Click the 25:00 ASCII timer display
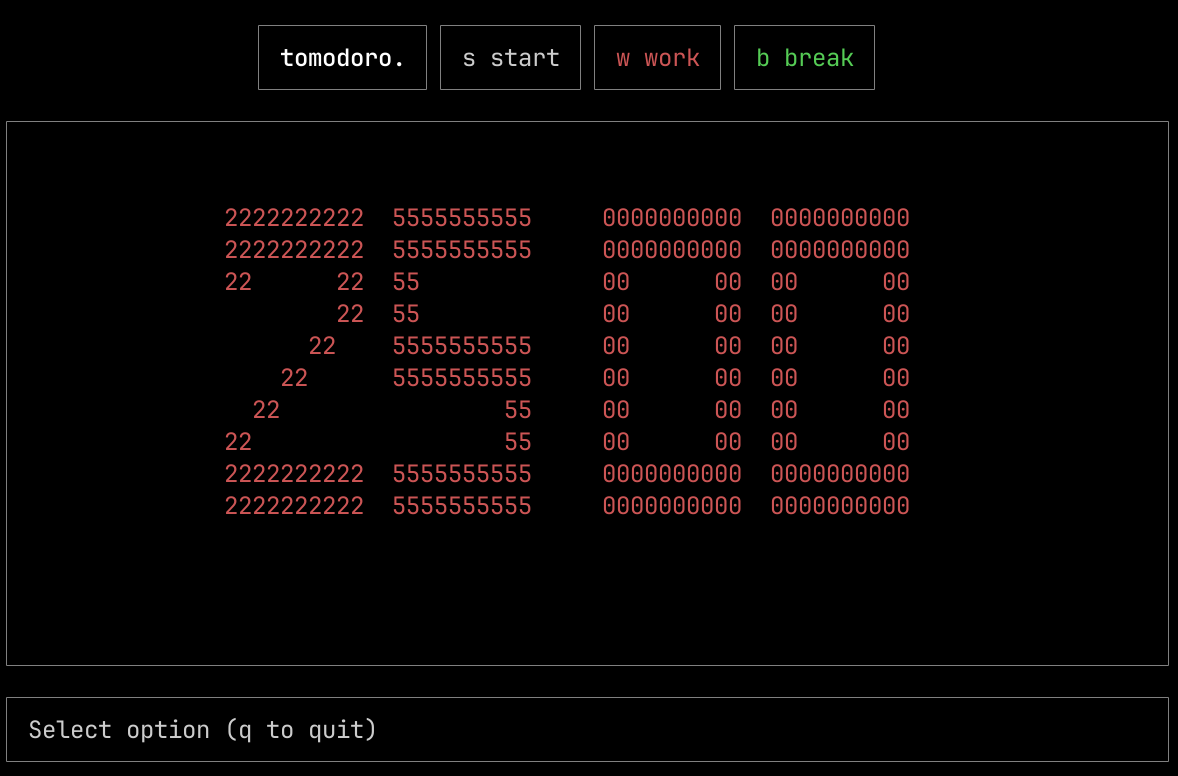Screen dimensions: 1178x776 click(567, 362)
